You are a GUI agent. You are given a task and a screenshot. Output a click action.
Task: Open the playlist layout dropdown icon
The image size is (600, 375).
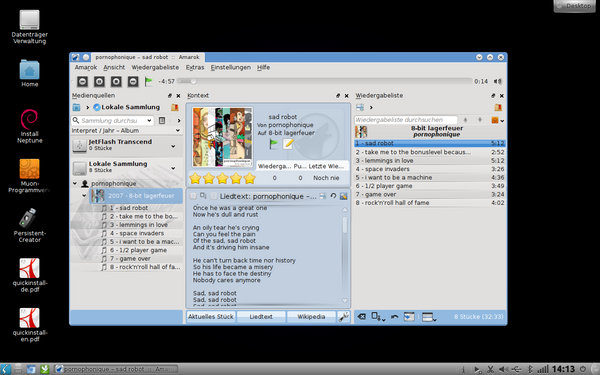pos(429,317)
